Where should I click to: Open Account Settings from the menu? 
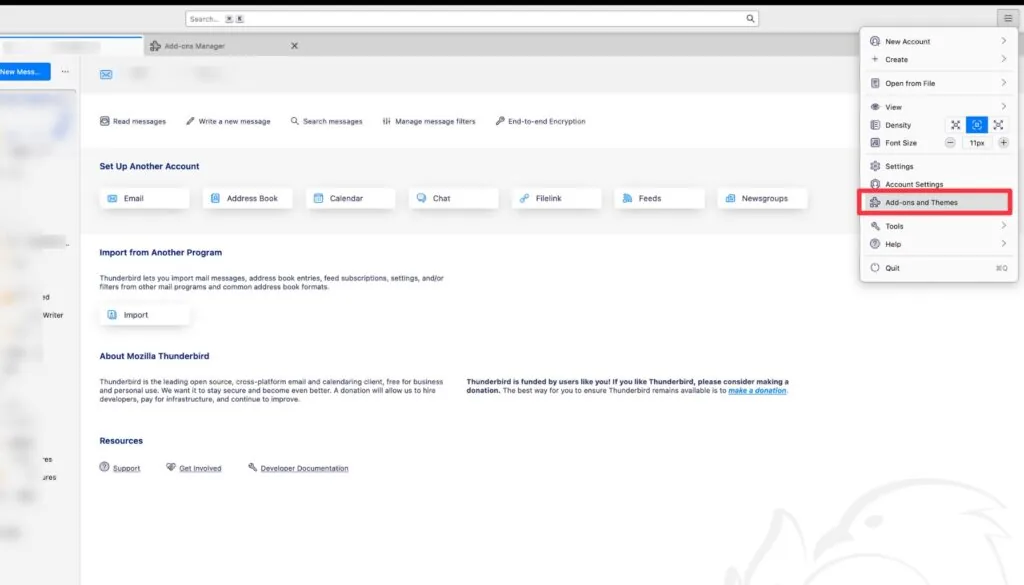938,185
